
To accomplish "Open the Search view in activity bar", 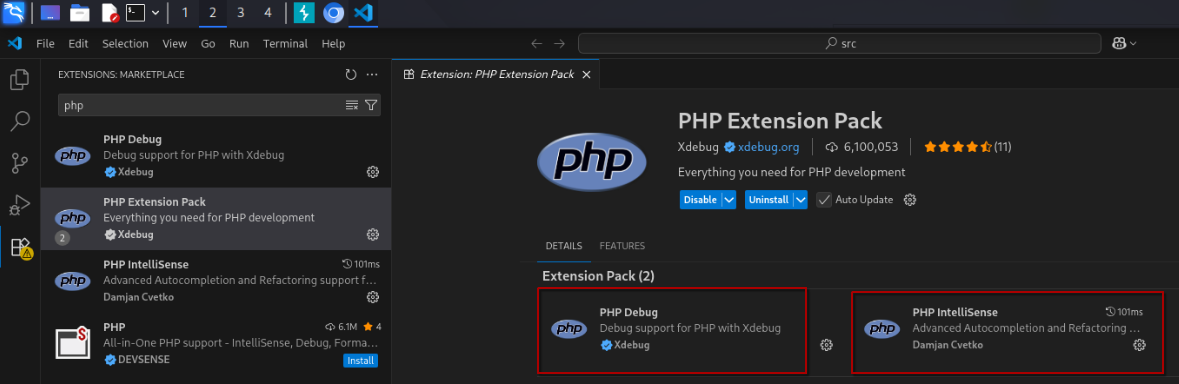I will coord(20,120).
